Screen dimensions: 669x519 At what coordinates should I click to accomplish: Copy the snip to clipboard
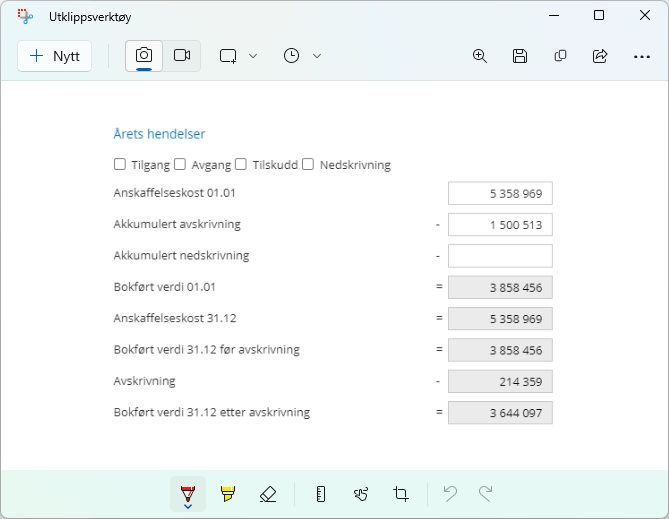tap(560, 56)
